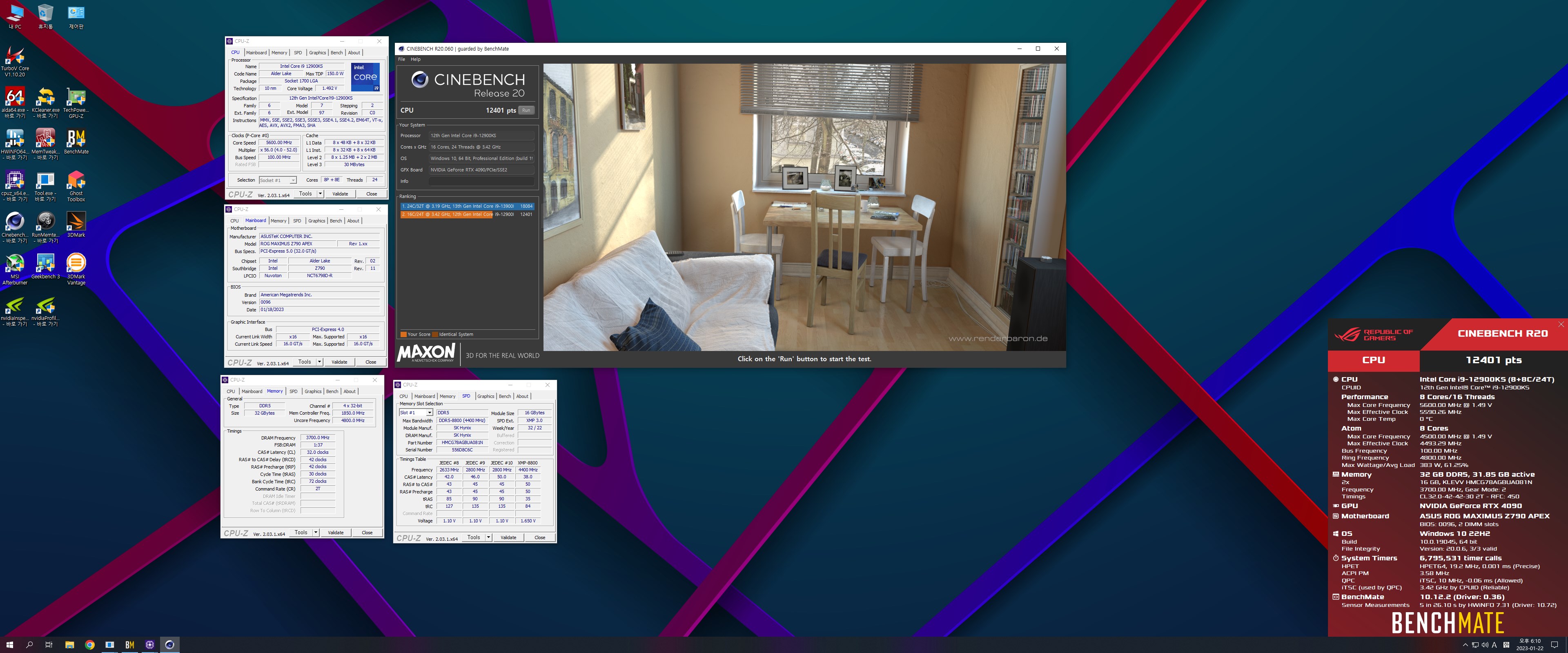Click Close button in CPU-Z SPD window

click(x=540, y=538)
